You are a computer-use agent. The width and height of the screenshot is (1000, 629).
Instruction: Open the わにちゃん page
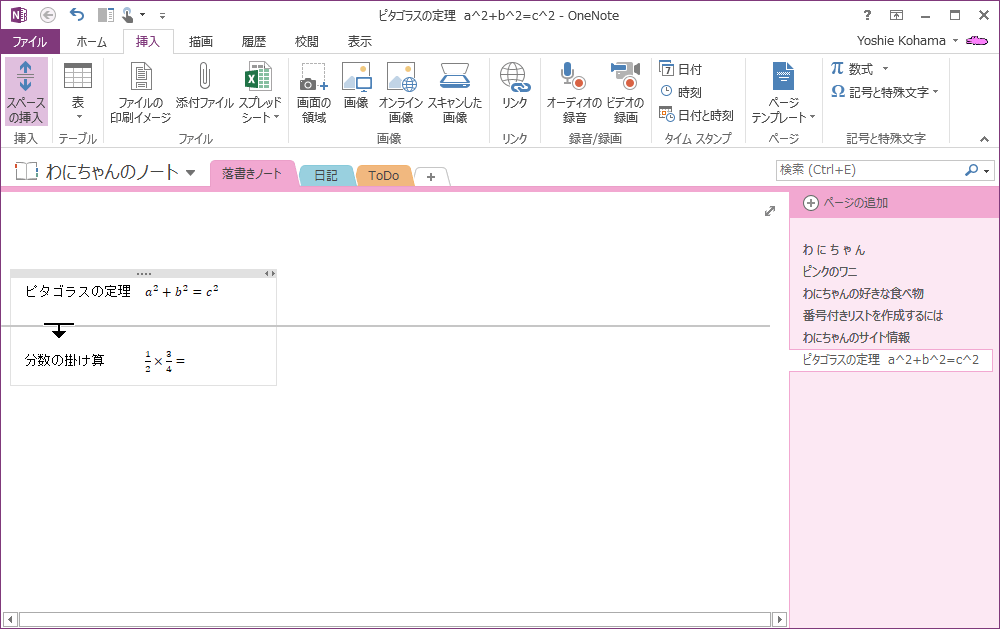click(834, 249)
